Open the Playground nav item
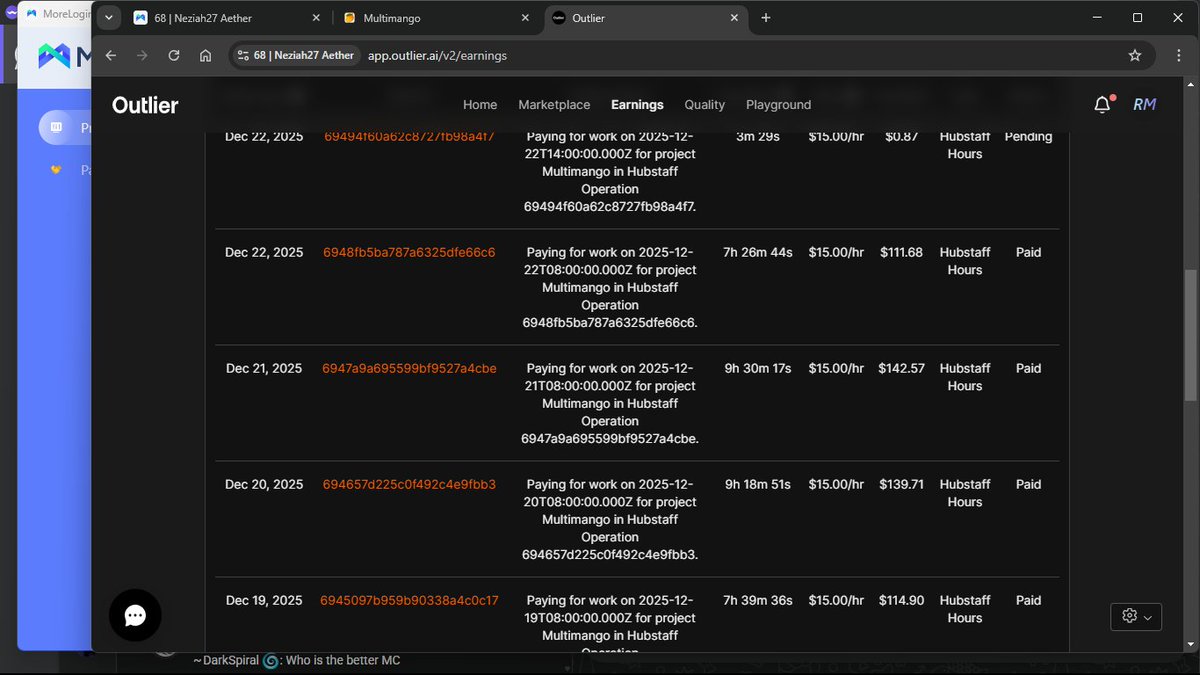The image size is (1200, 675). (x=778, y=105)
